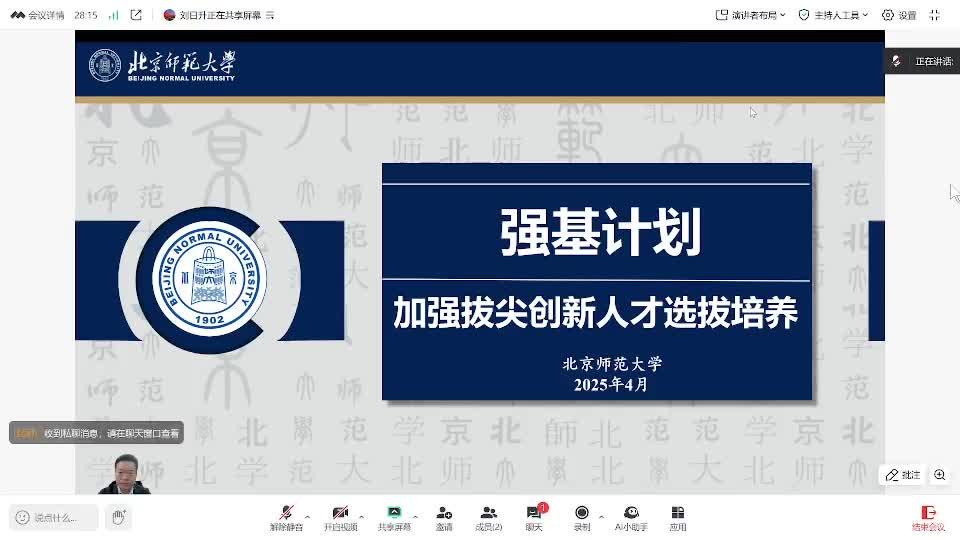
Task: Click the raise-hand reaction icon
Action: point(119,517)
